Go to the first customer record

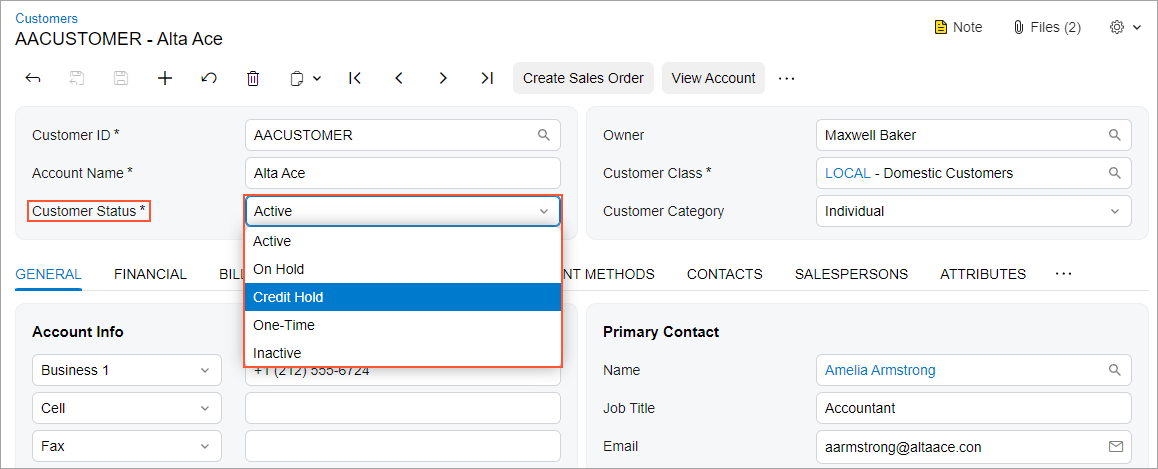[x=355, y=78]
